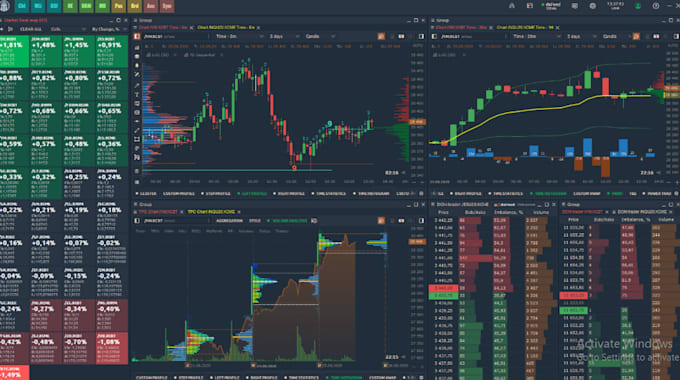The image size is (680, 380).
Task: Click the application logo icon at top left
Action: click(x=5, y=6)
